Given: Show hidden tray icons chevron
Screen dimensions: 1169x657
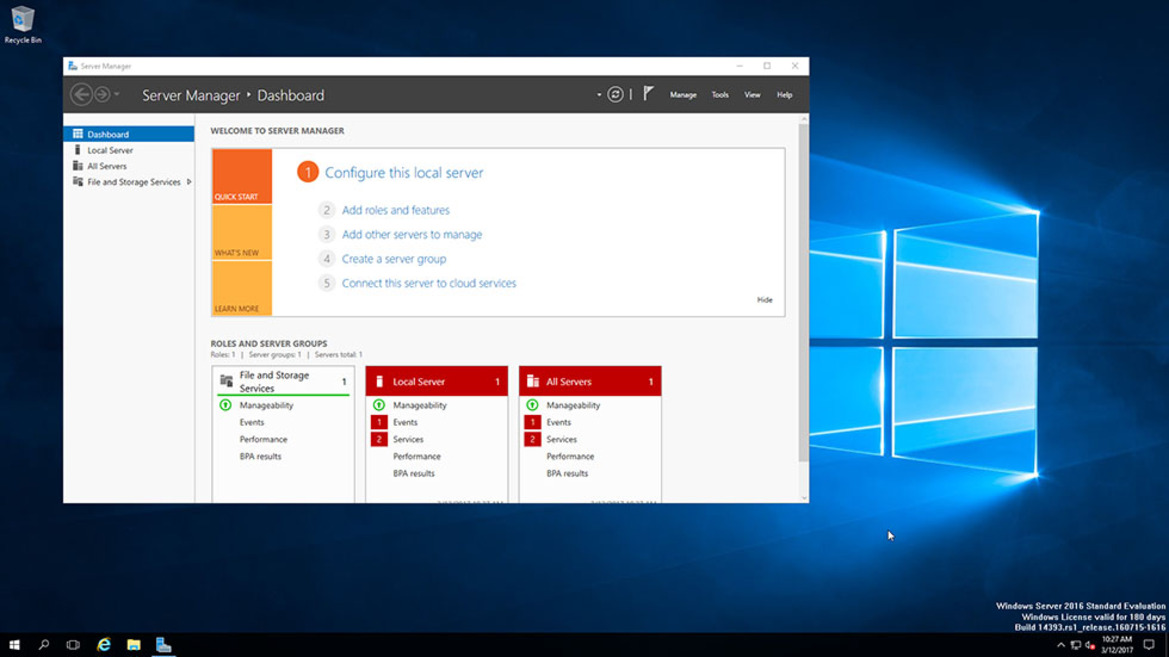Looking at the screenshot, I should coord(1061,645).
